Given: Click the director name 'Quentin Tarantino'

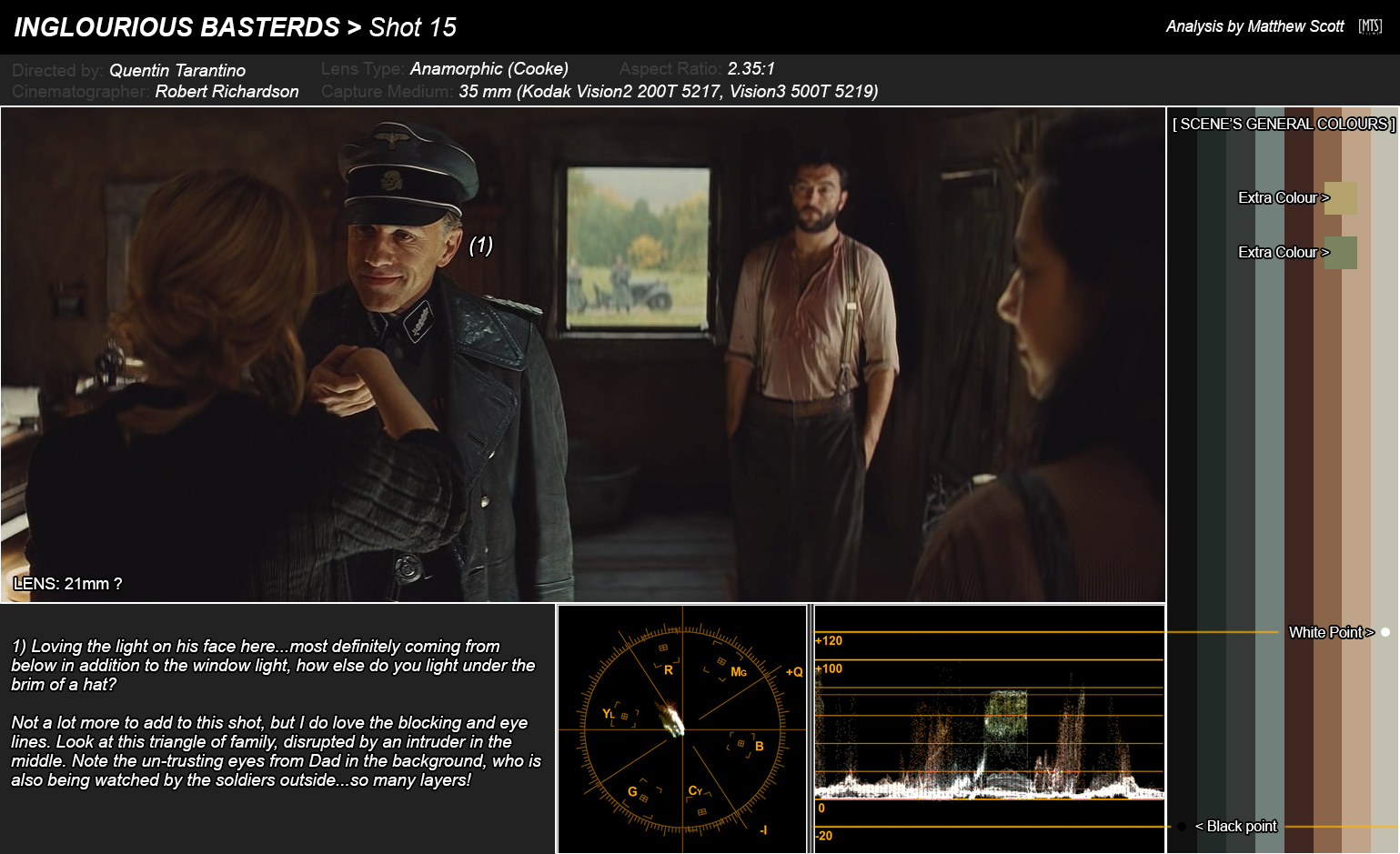Looking at the screenshot, I should pos(177,70).
